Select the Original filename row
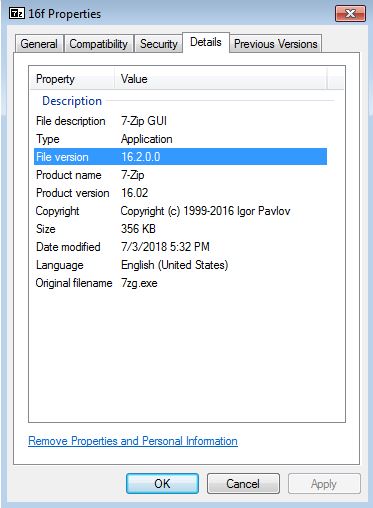The height and width of the screenshot is (508, 373). [180, 283]
